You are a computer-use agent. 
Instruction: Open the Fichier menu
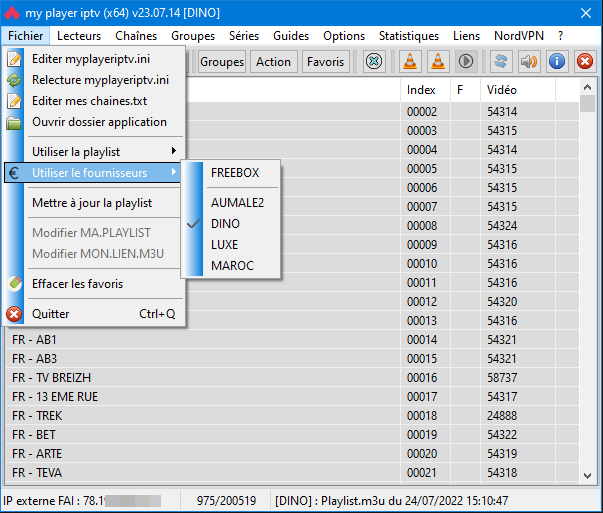(x=25, y=36)
